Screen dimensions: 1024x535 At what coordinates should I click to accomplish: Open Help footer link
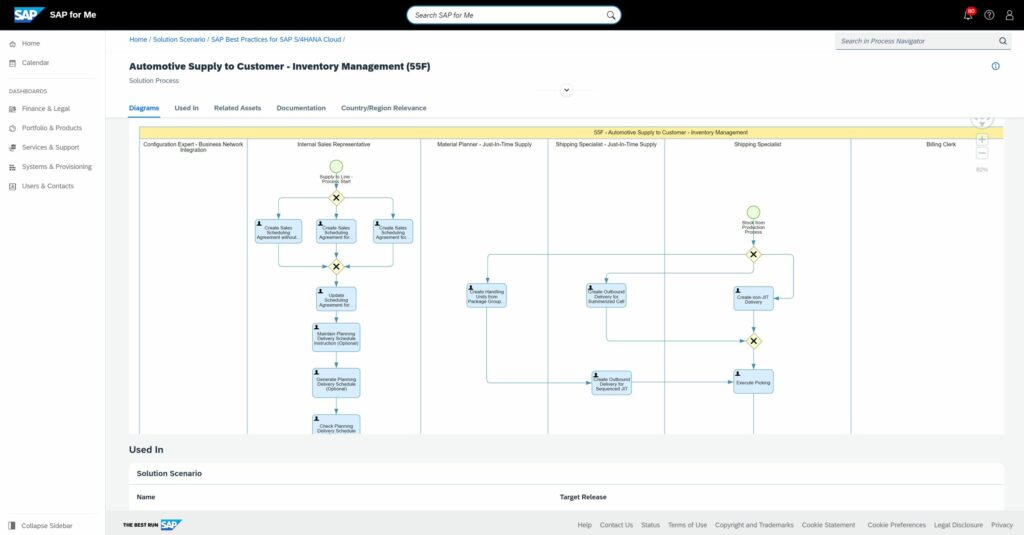(x=584, y=525)
